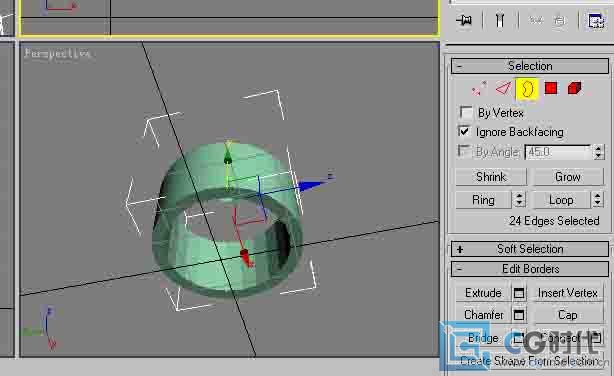Select the Polygon sub-object level icon
The image size is (614, 376).
(x=551, y=88)
